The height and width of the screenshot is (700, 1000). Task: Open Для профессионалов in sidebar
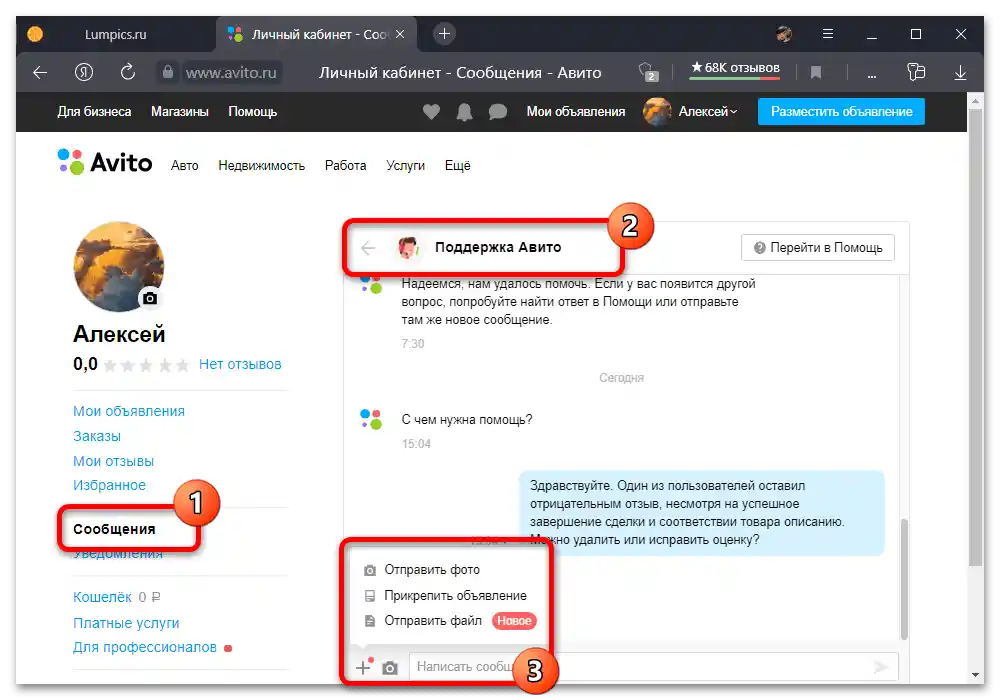145,647
